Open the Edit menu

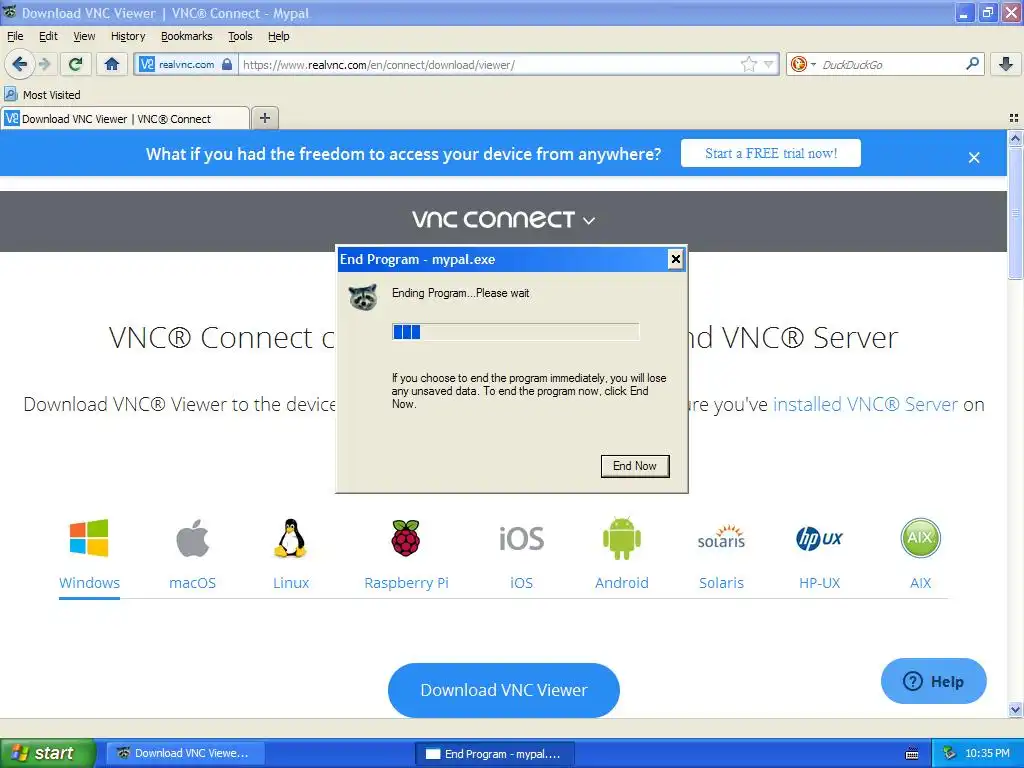[48, 36]
